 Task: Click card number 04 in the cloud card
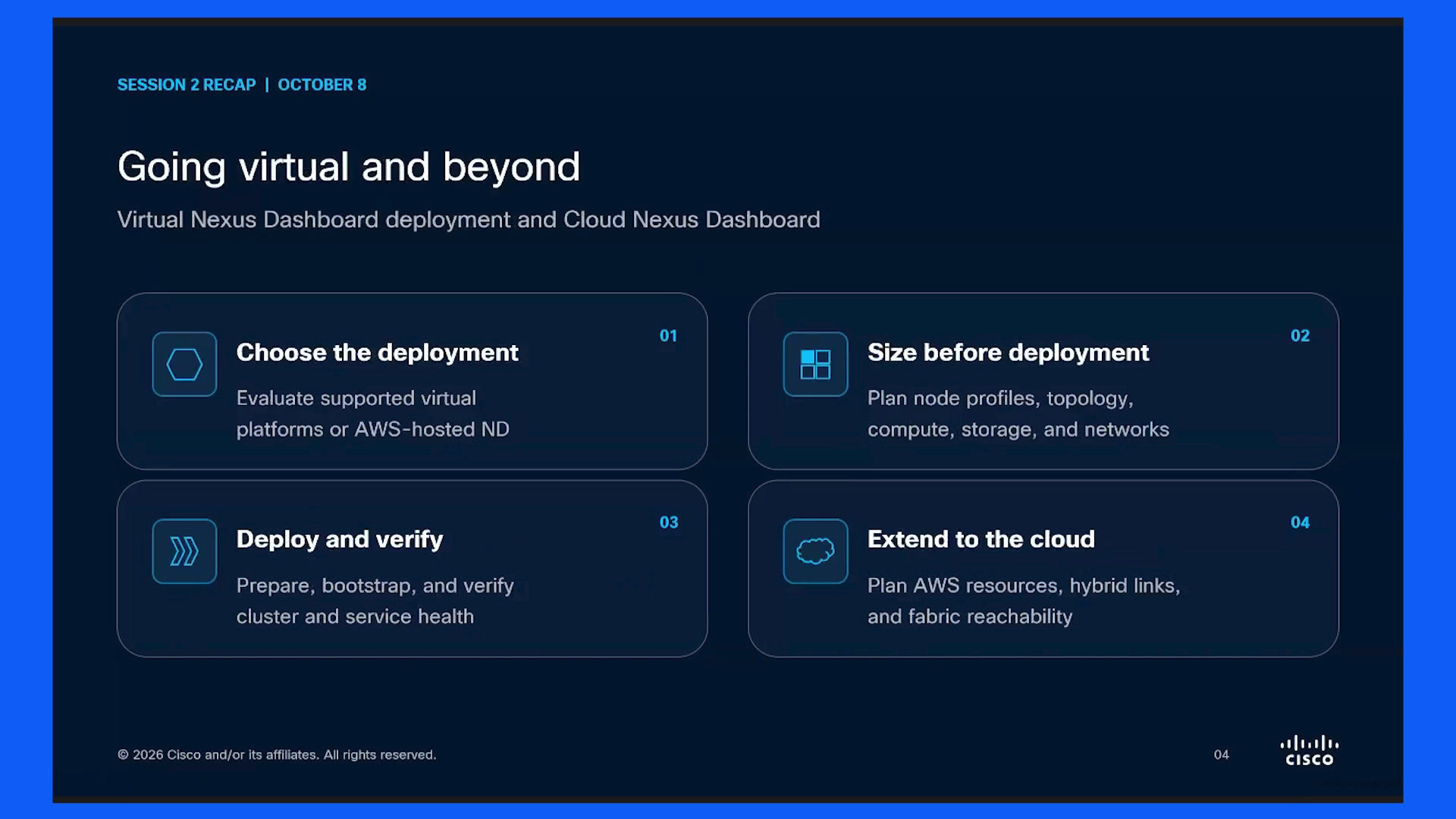(1300, 522)
